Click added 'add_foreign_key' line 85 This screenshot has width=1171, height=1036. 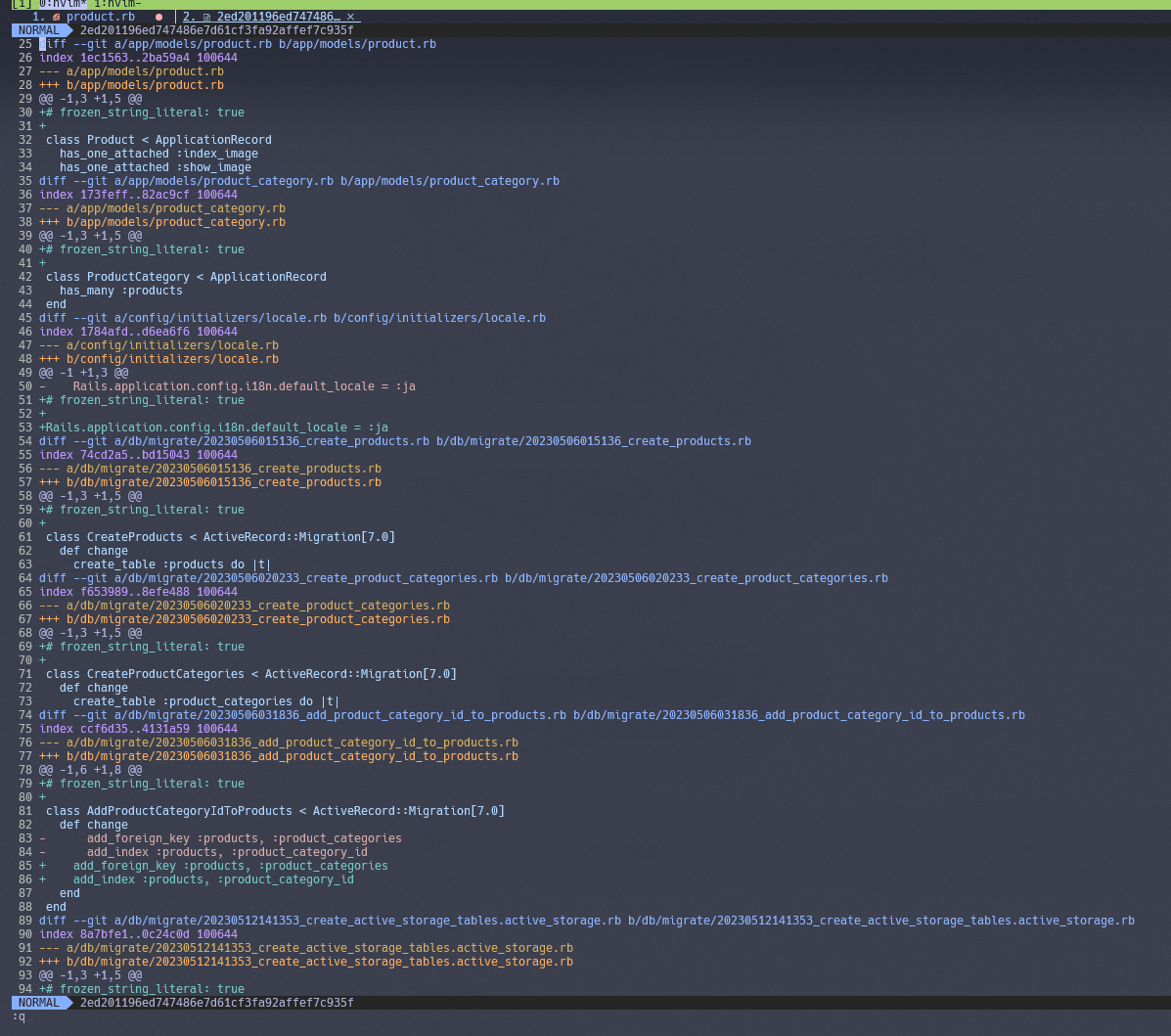(213, 866)
